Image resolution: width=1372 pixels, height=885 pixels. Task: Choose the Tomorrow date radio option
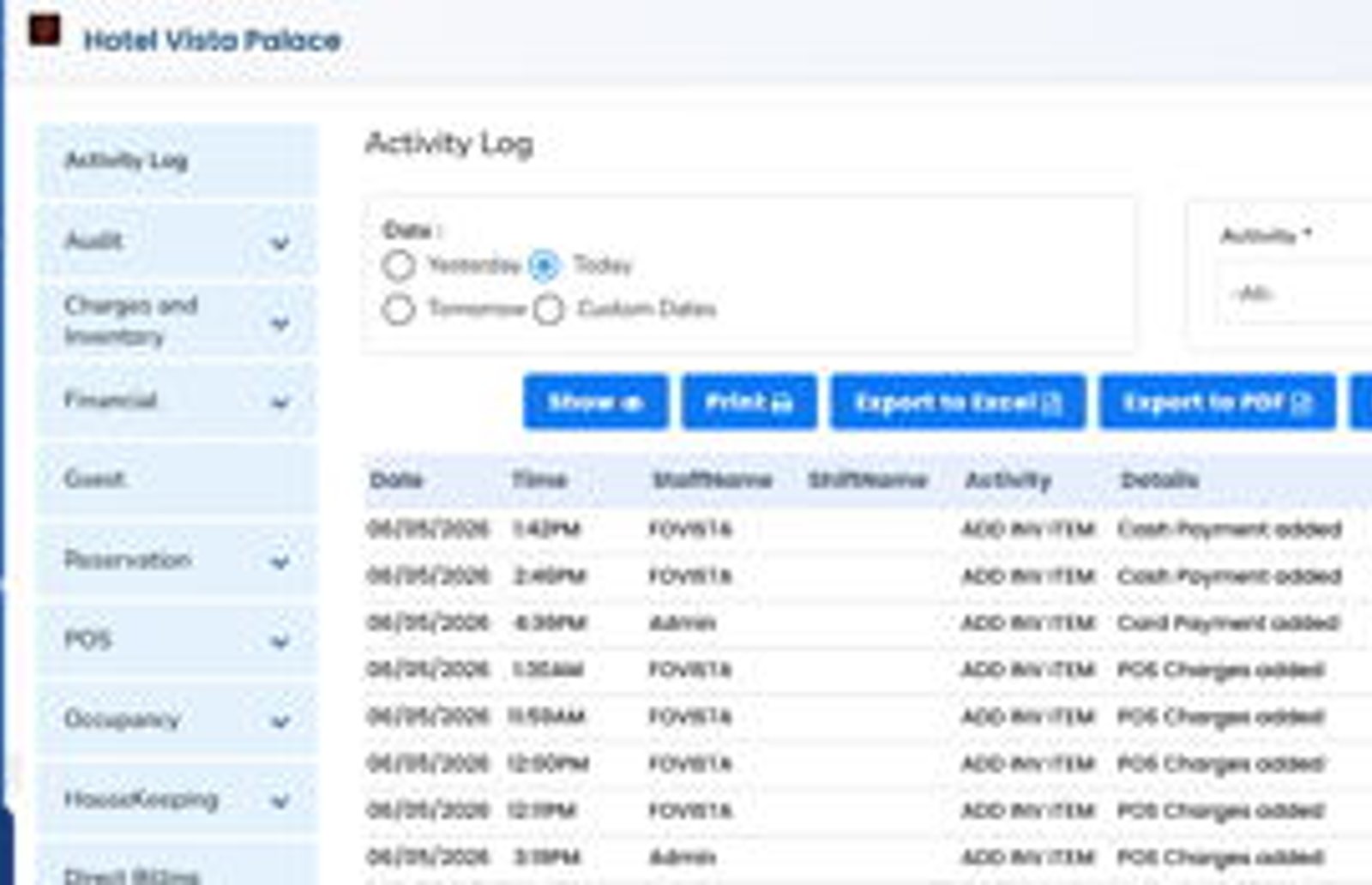coord(398,310)
